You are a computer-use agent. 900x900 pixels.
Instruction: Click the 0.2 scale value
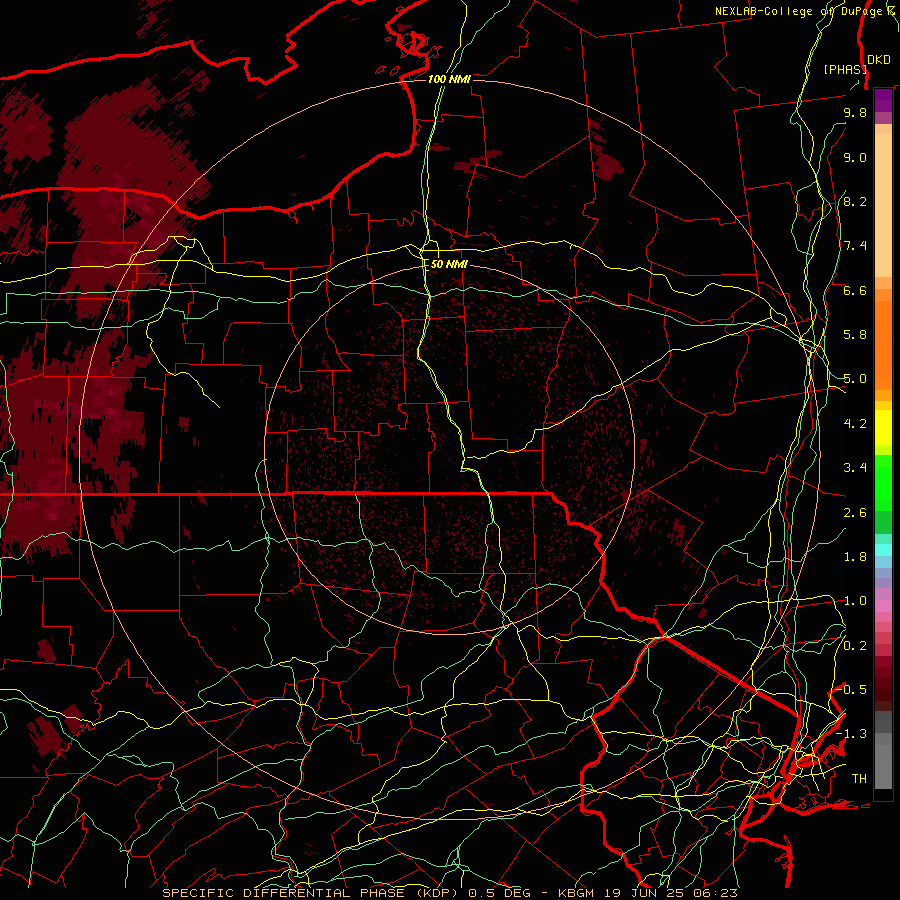point(855,646)
